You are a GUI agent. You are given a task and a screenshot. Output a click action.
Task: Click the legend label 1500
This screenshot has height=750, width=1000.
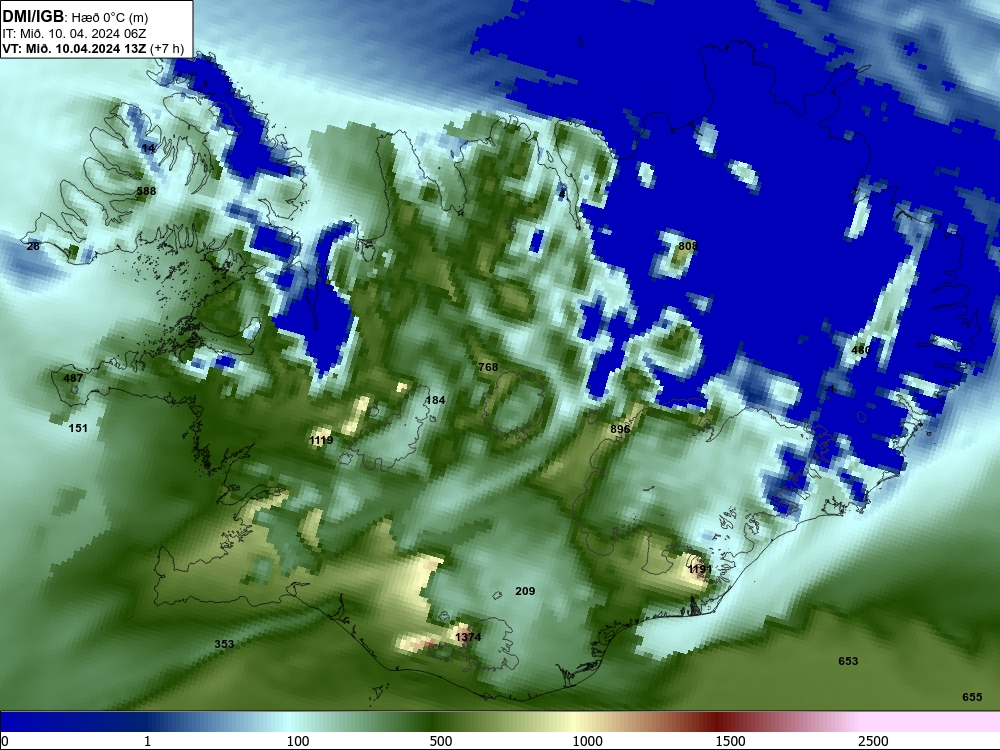pyautogui.click(x=730, y=741)
